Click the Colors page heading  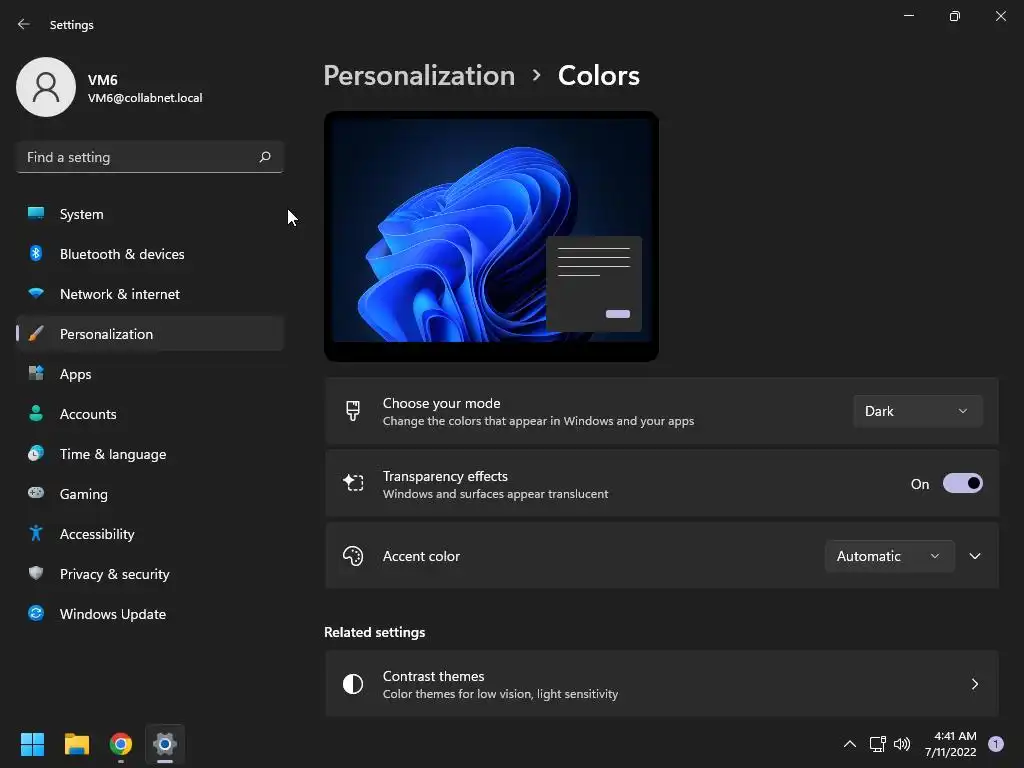coord(598,76)
